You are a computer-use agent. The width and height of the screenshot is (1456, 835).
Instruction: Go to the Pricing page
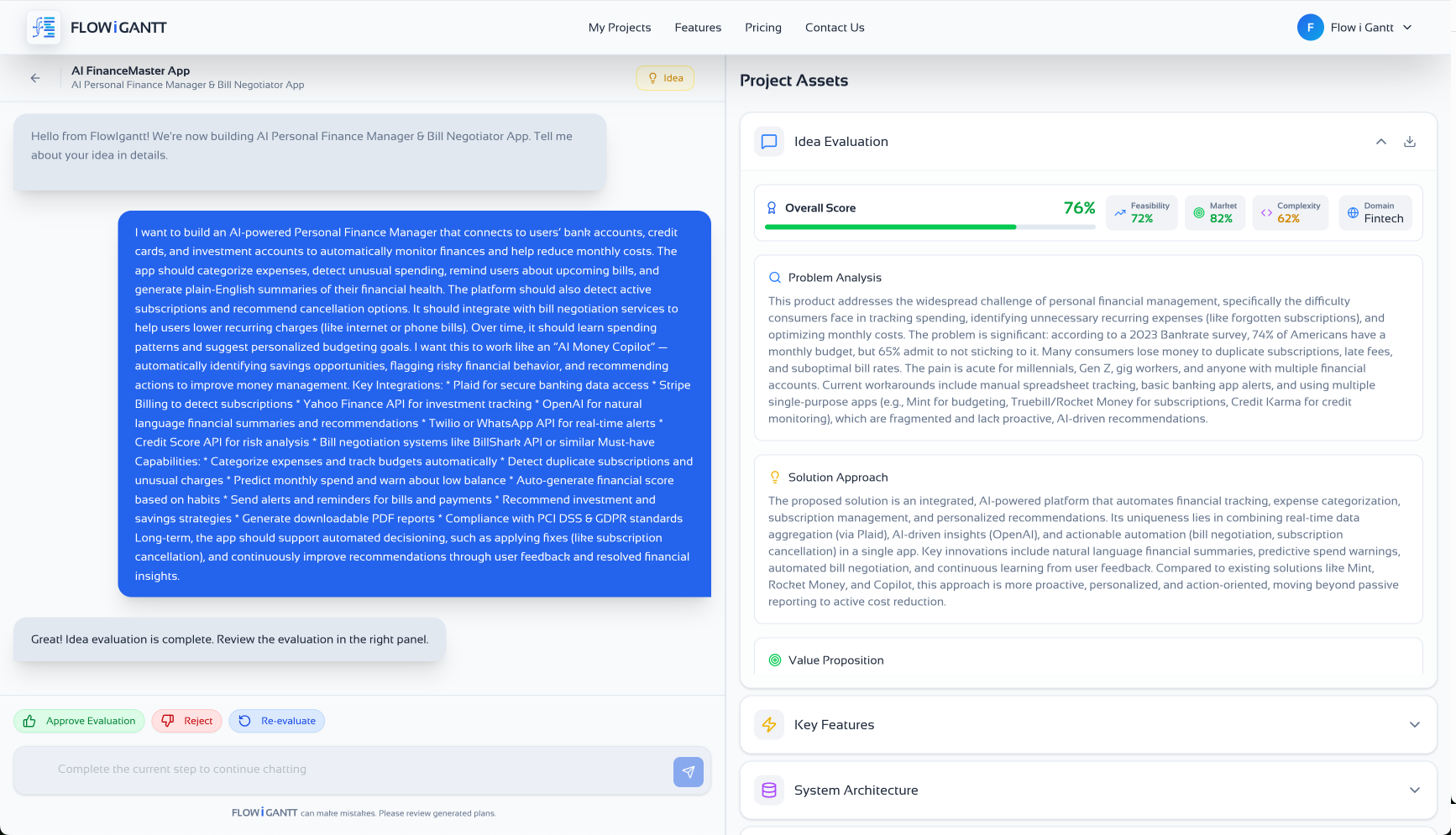(762, 28)
